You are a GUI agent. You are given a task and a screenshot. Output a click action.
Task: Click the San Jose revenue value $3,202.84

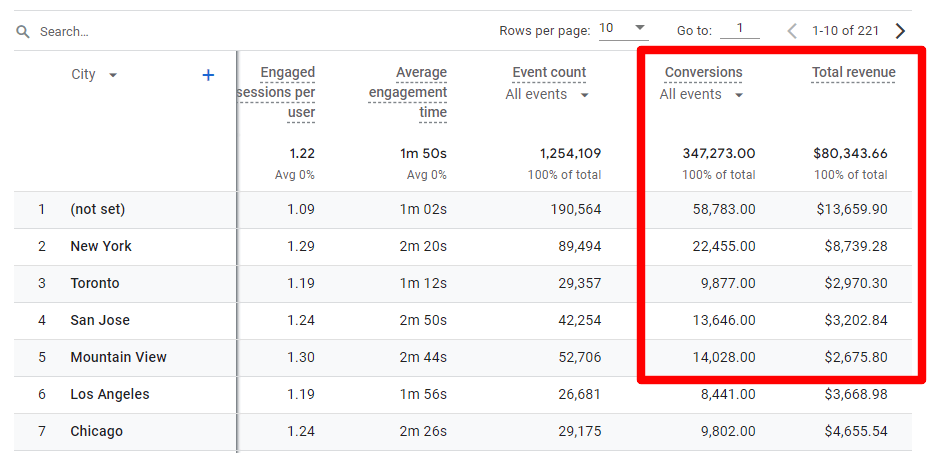click(x=851, y=320)
